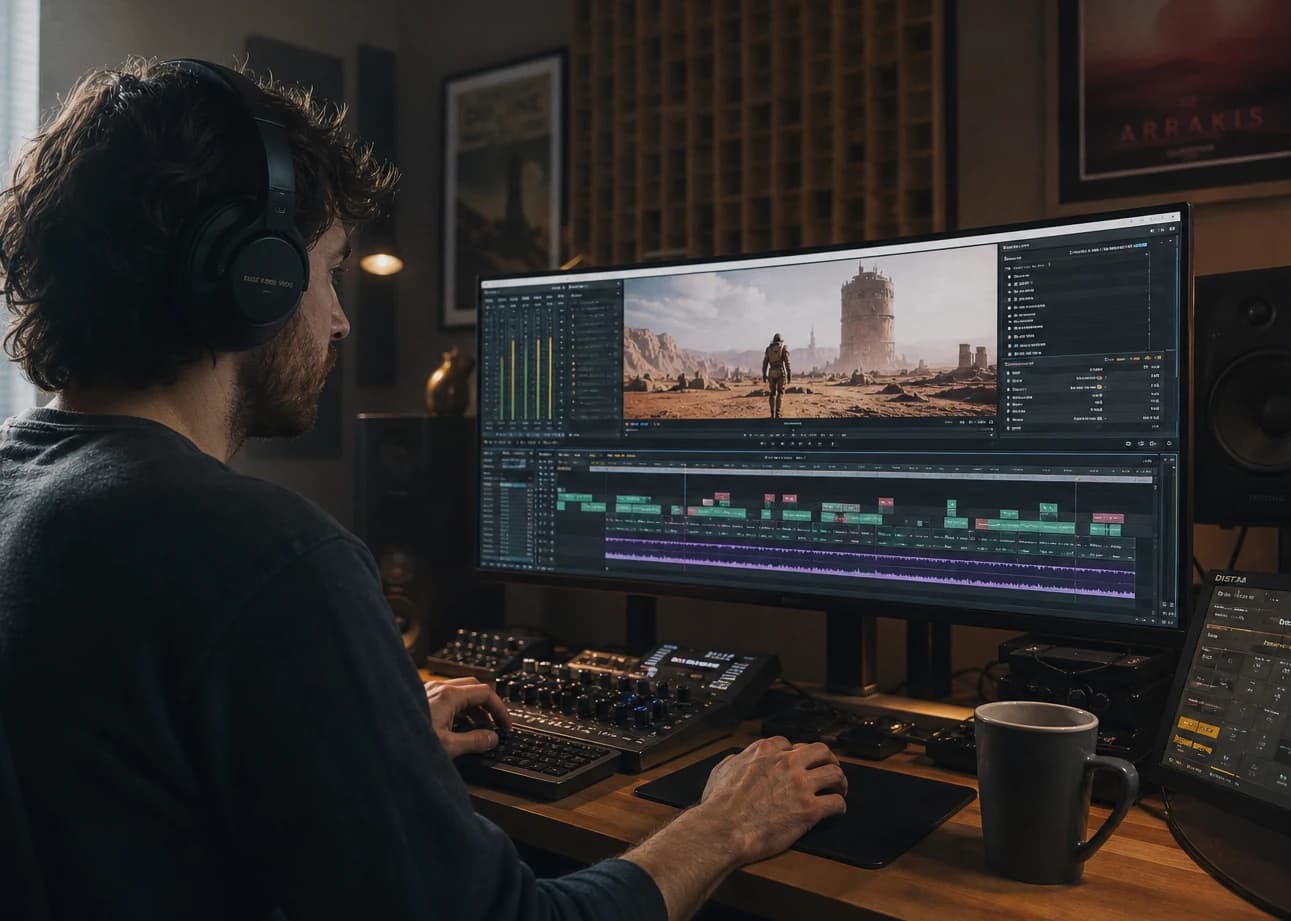The width and height of the screenshot is (1291, 921).
Task: Click the yellow marker on the timeline ruler
Action: (x=1077, y=479)
